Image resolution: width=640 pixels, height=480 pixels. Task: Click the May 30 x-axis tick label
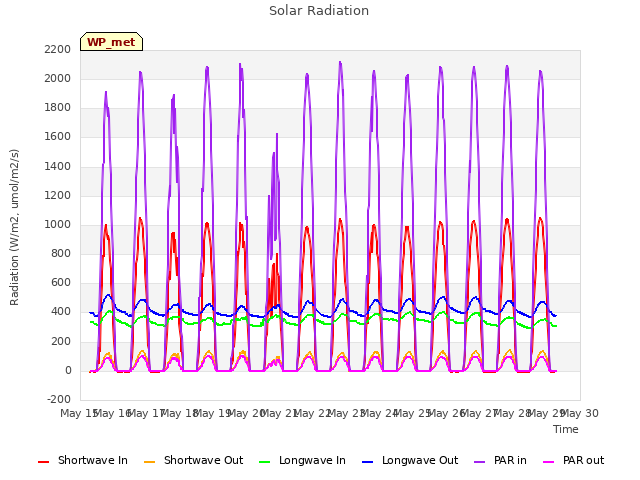point(580,413)
